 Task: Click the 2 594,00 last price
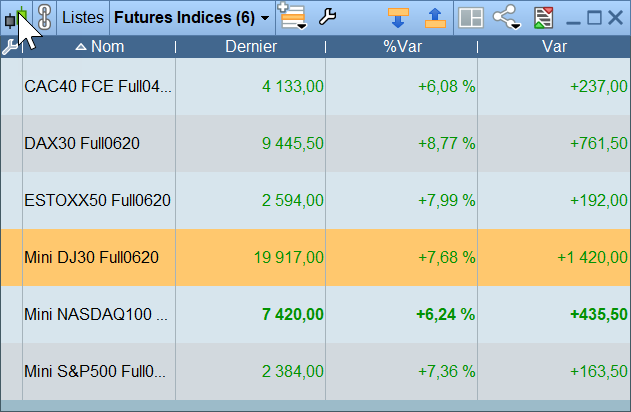click(293, 200)
